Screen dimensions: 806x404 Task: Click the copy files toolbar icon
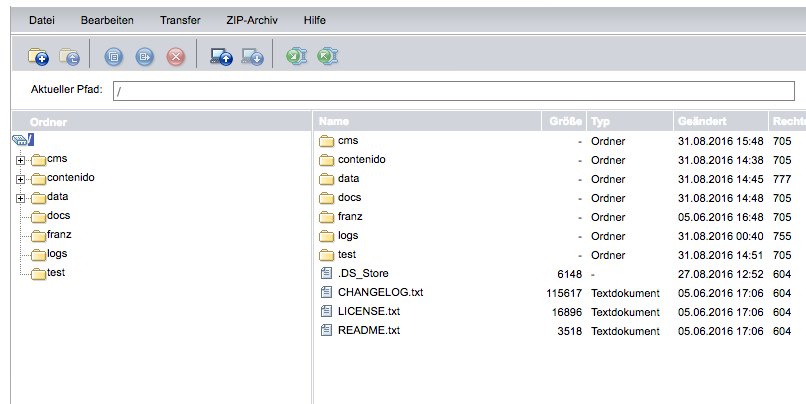point(113,57)
